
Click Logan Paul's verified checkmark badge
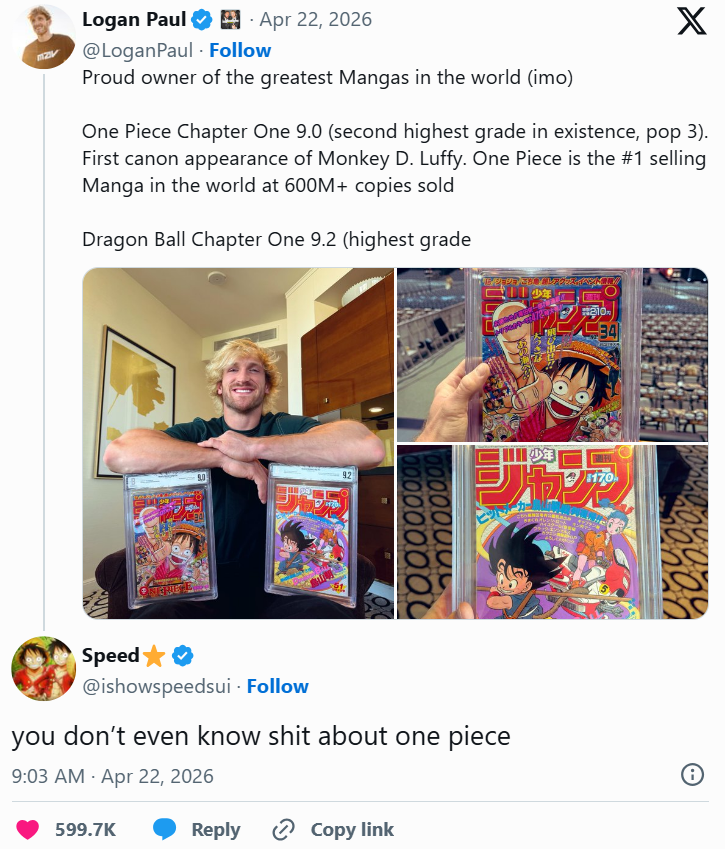coord(201,20)
